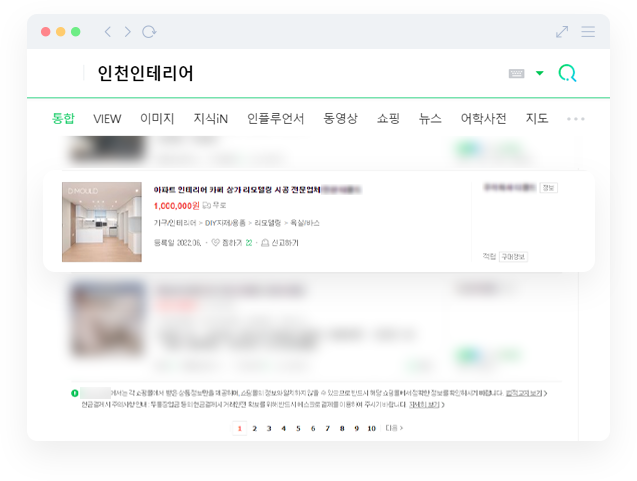Go to page 10
Viewport: 637px width, 481px height.
(372, 428)
